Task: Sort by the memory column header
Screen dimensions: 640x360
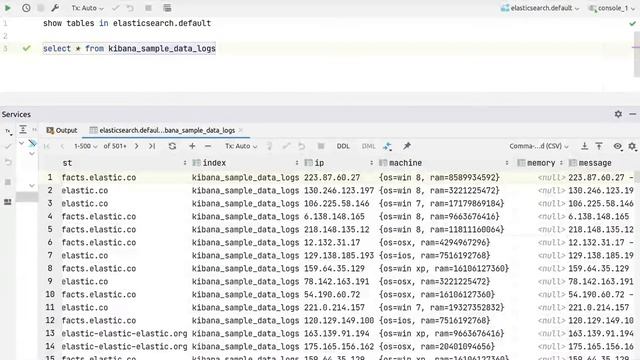Action: pyautogui.click(x=540, y=163)
